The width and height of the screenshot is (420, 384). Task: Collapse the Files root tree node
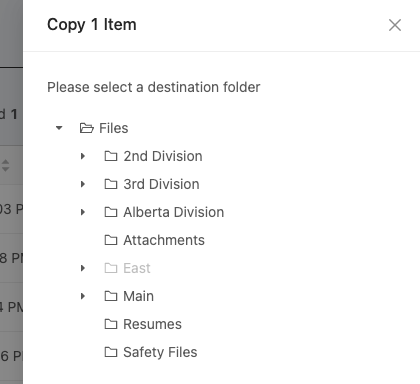(x=59, y=128)
